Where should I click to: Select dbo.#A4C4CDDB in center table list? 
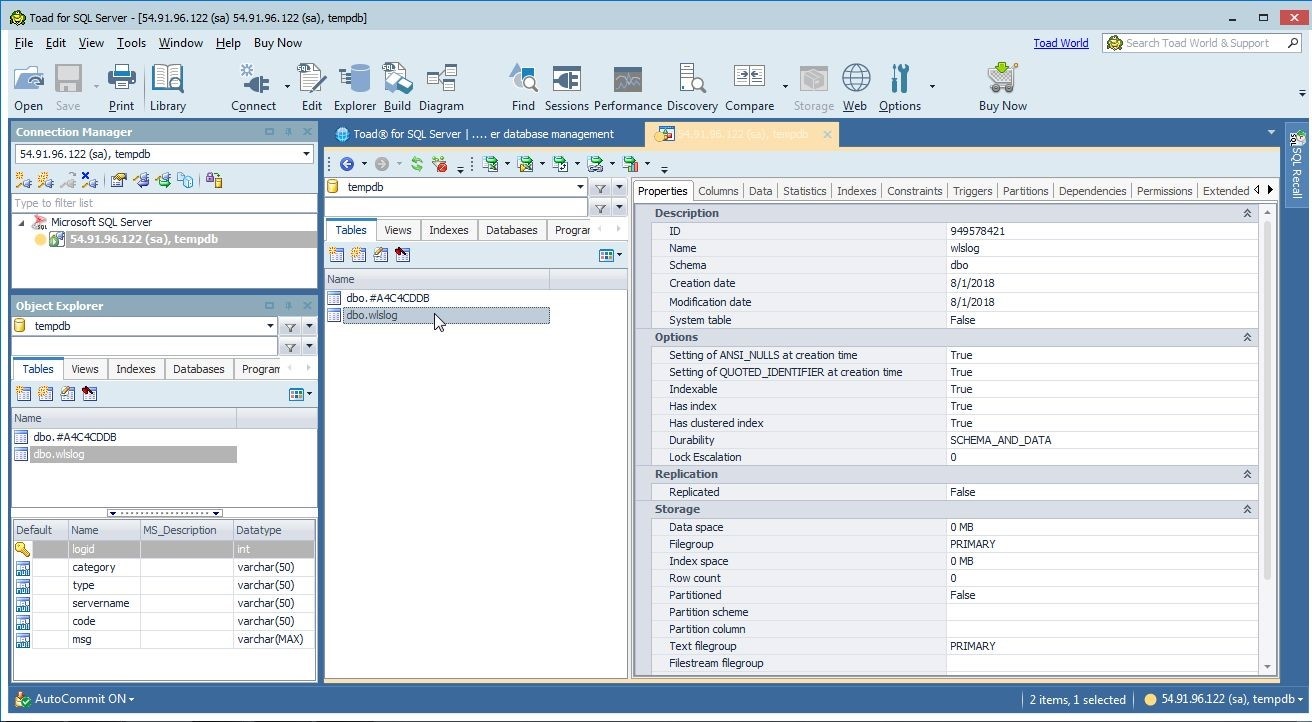click(387, 298)
